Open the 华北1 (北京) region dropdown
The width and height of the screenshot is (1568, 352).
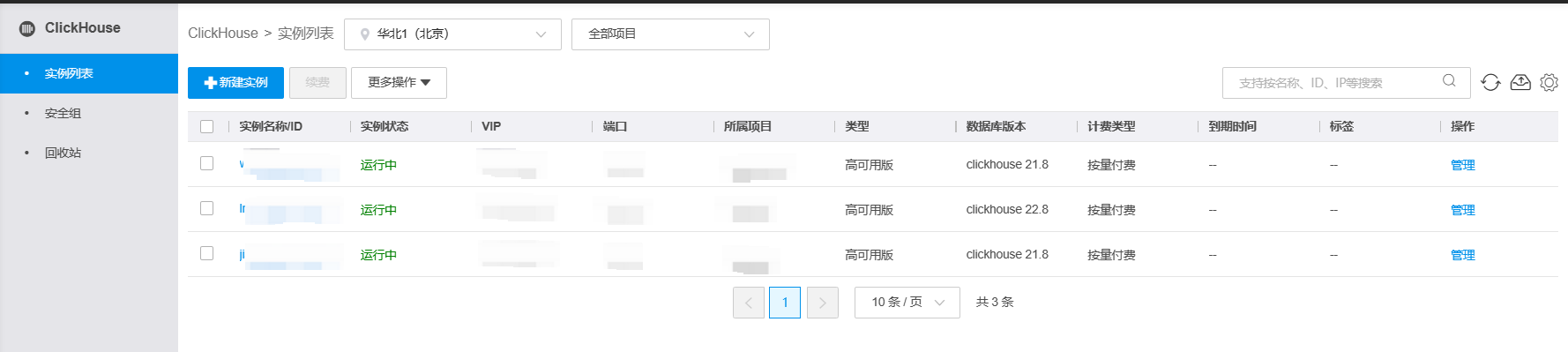point(452,34)
